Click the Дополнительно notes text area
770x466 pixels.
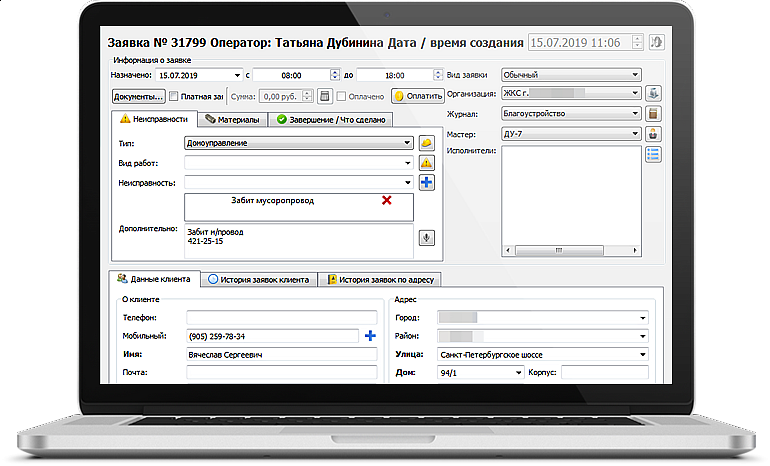click(299, 241)
